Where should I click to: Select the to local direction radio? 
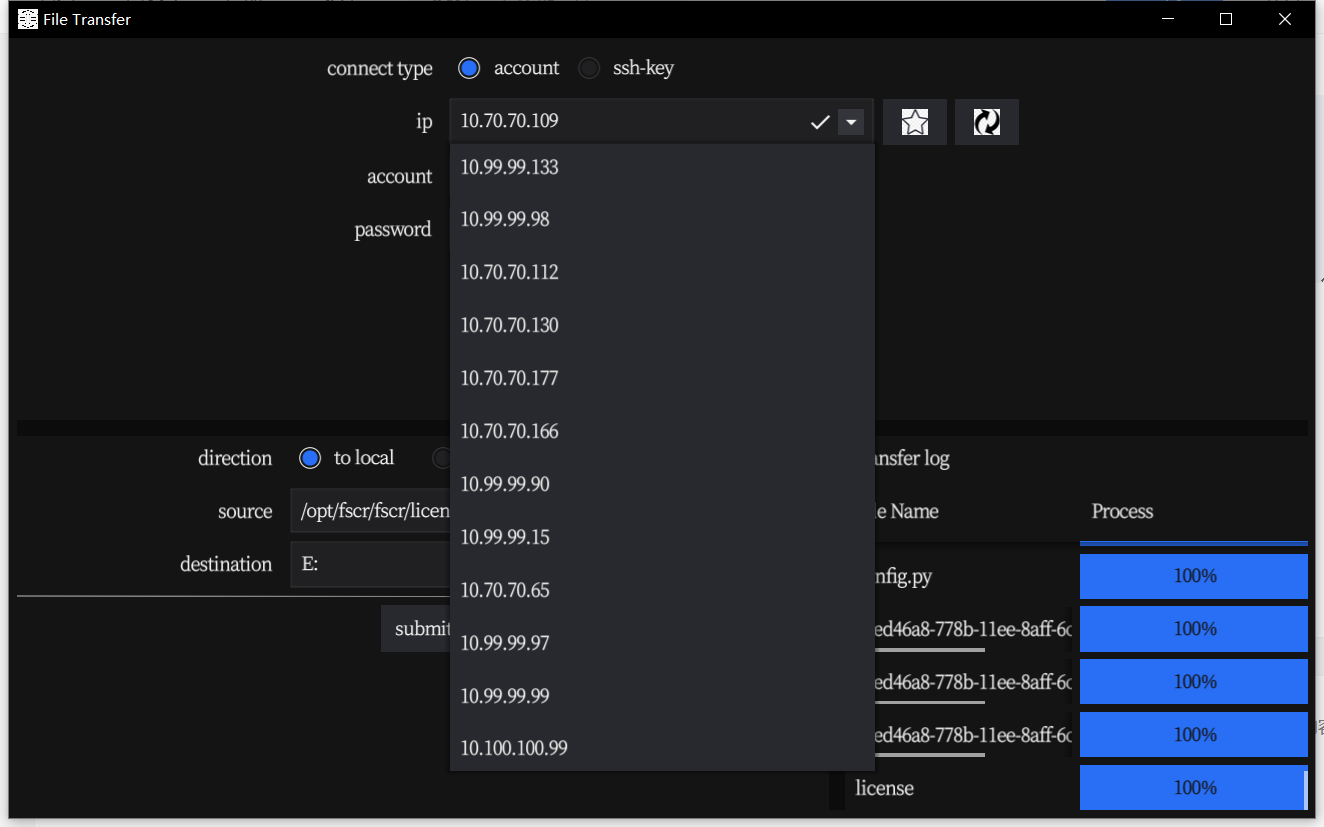tap(310, 458)
